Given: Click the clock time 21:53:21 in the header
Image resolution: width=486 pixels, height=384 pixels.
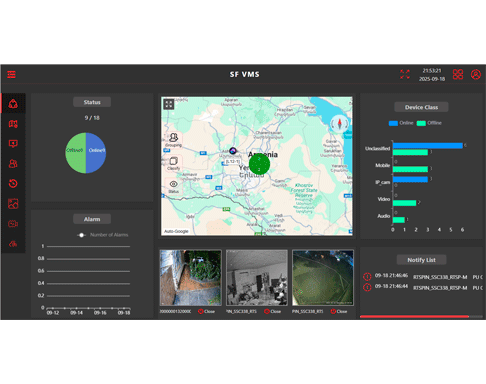Looking at the screenshot, I should click(432, 71).
